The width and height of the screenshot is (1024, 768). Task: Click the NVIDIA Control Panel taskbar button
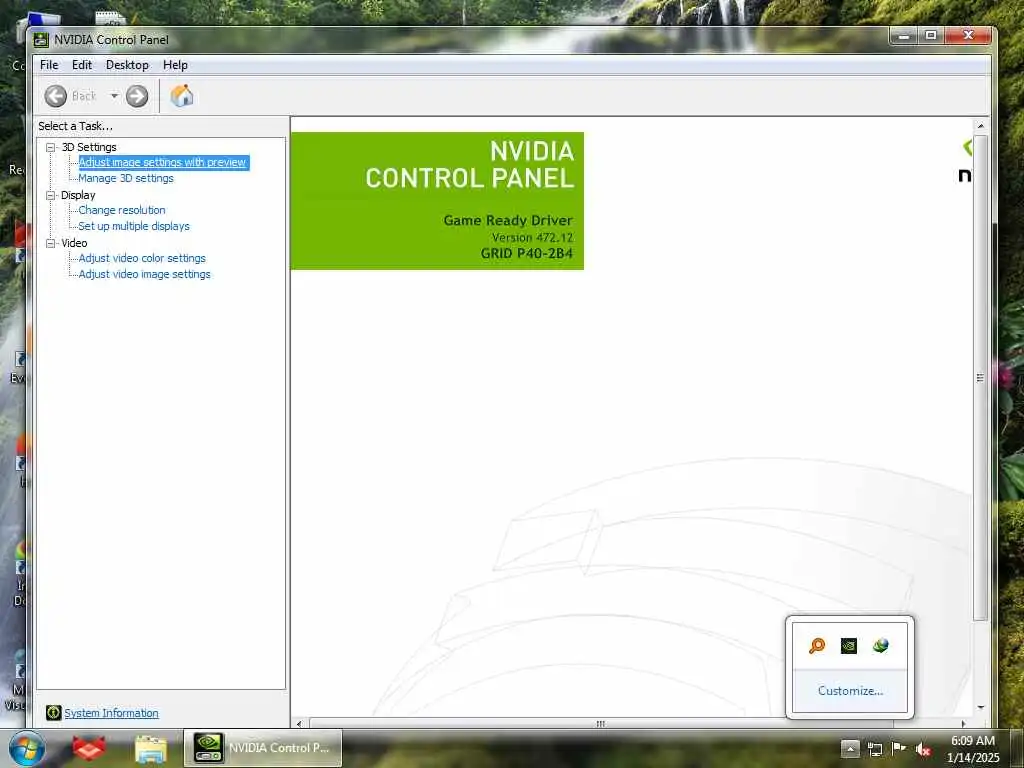(x=263, y=748)
